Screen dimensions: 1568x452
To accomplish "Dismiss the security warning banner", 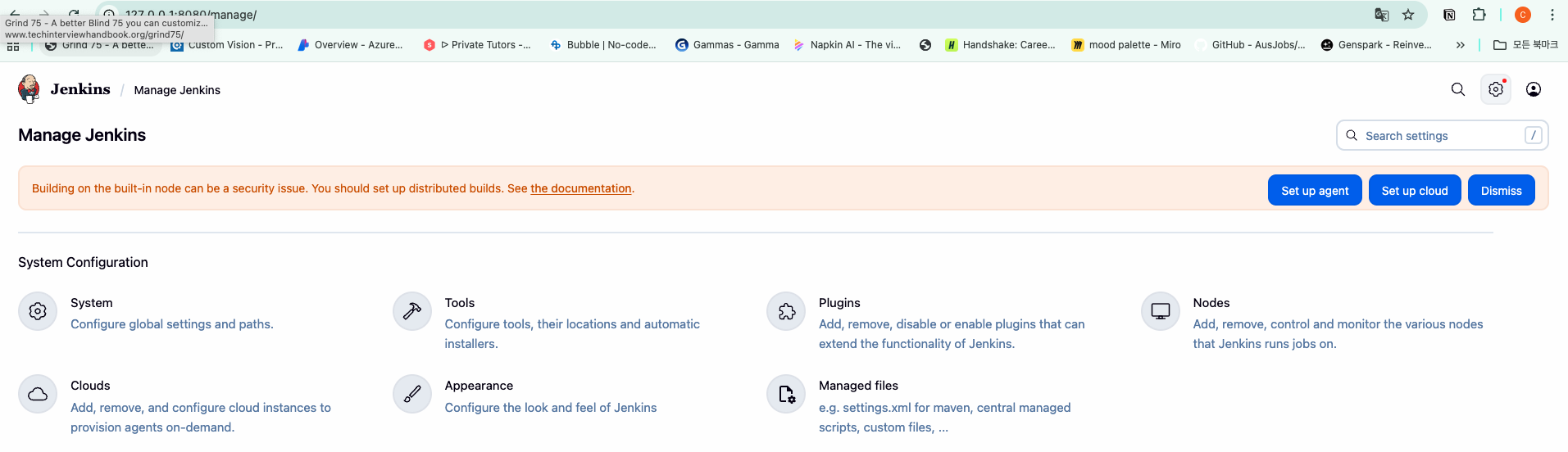I will pos(1501,190).
